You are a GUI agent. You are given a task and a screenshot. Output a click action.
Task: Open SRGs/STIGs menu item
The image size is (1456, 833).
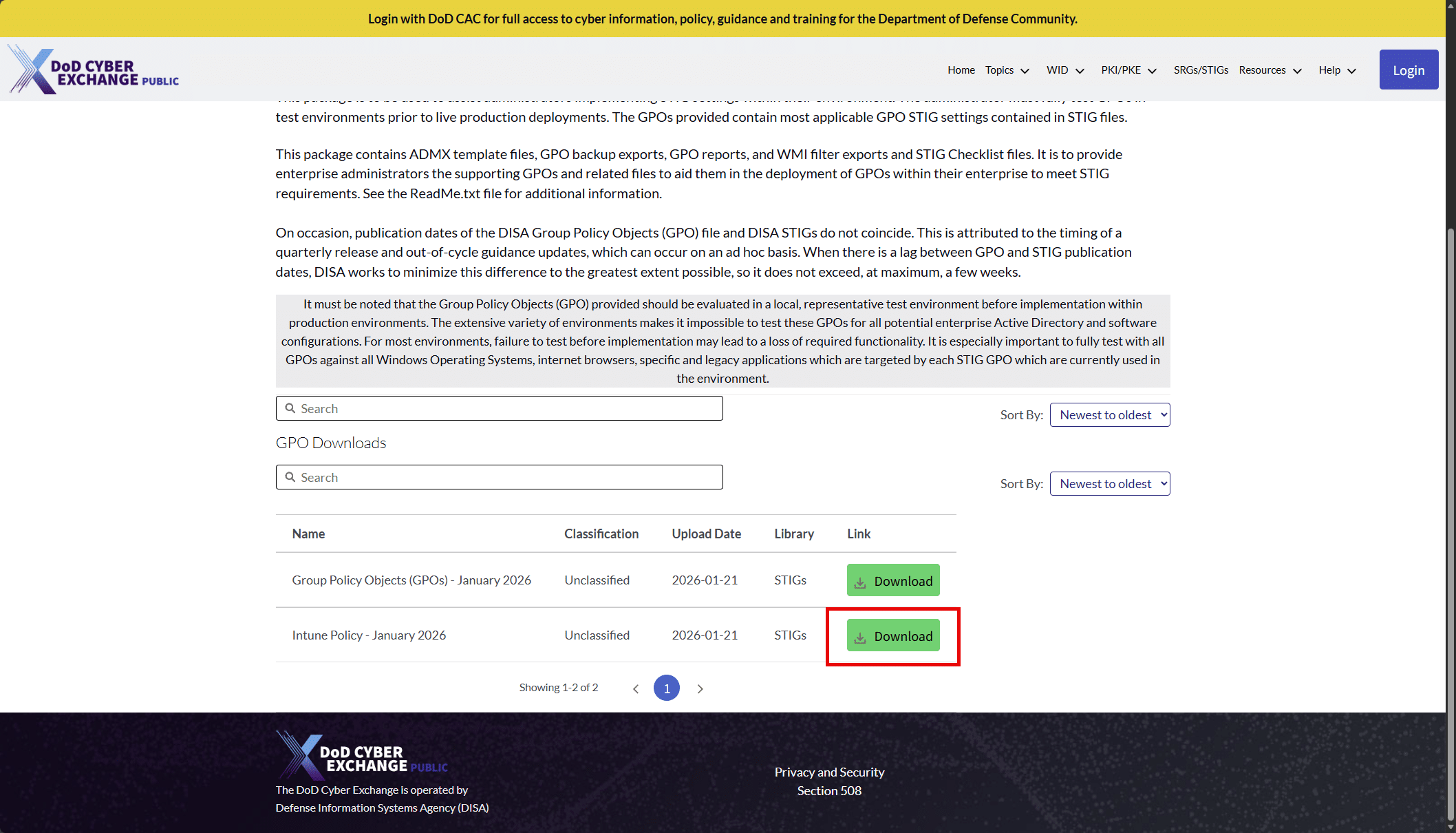click(1201, 70)
